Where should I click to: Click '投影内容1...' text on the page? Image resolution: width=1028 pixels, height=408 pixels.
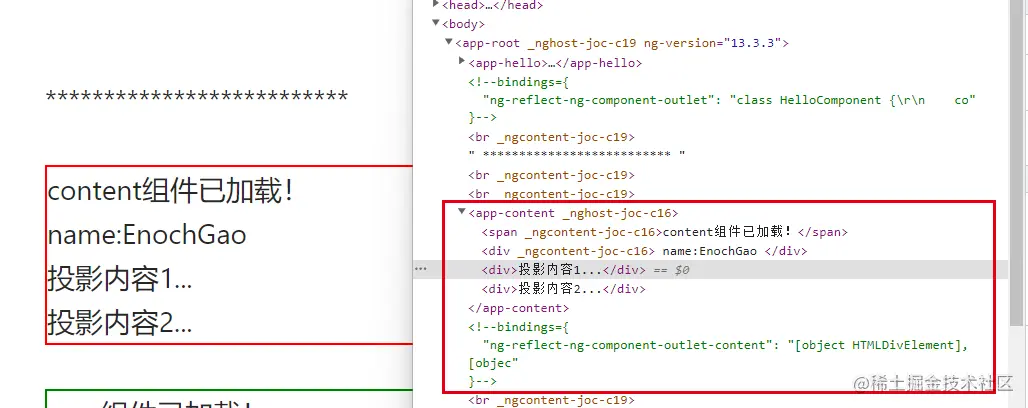pos(119,279)
